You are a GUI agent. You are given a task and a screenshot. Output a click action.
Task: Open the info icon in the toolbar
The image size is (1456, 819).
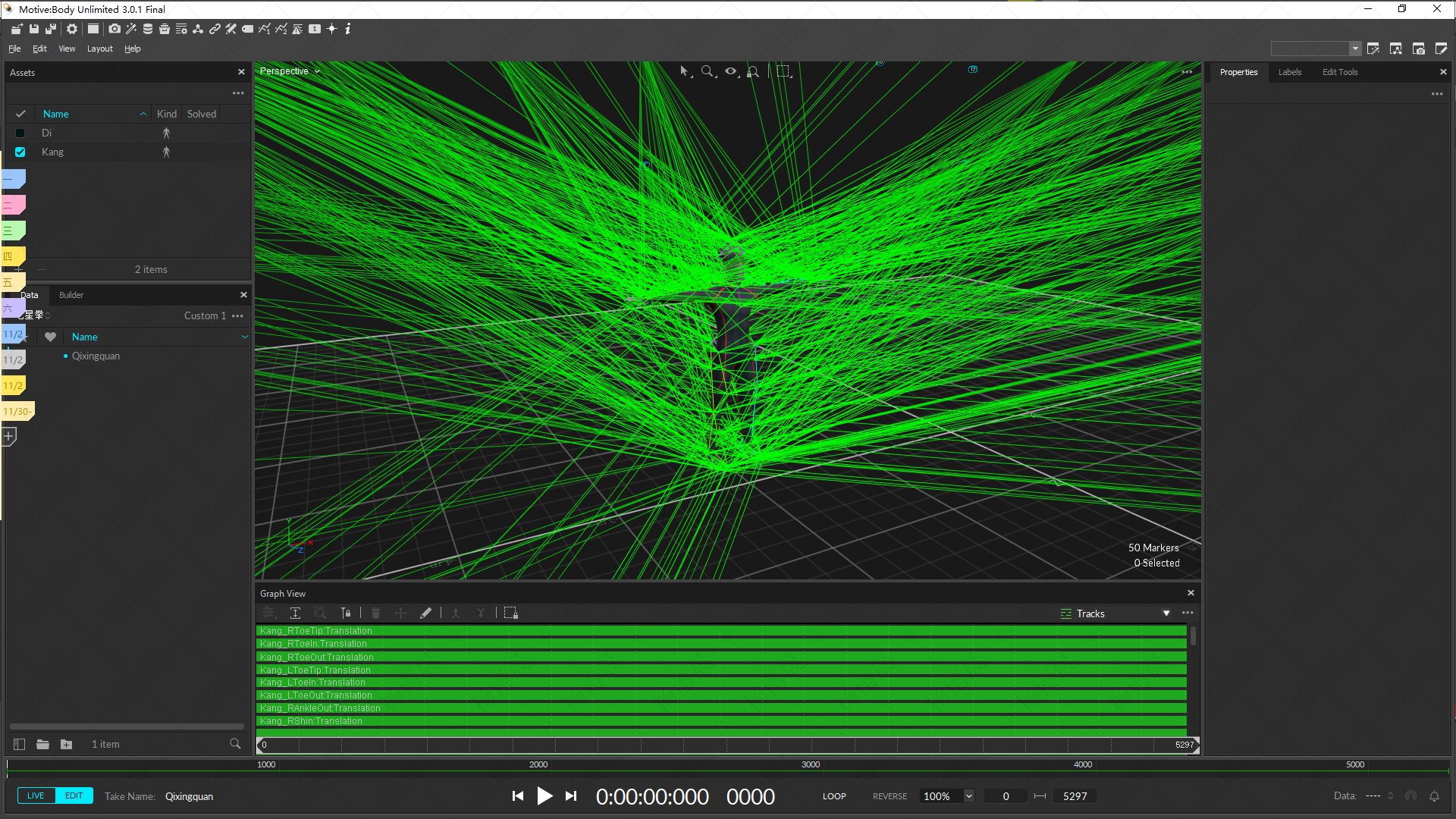(x=348, y=29)
